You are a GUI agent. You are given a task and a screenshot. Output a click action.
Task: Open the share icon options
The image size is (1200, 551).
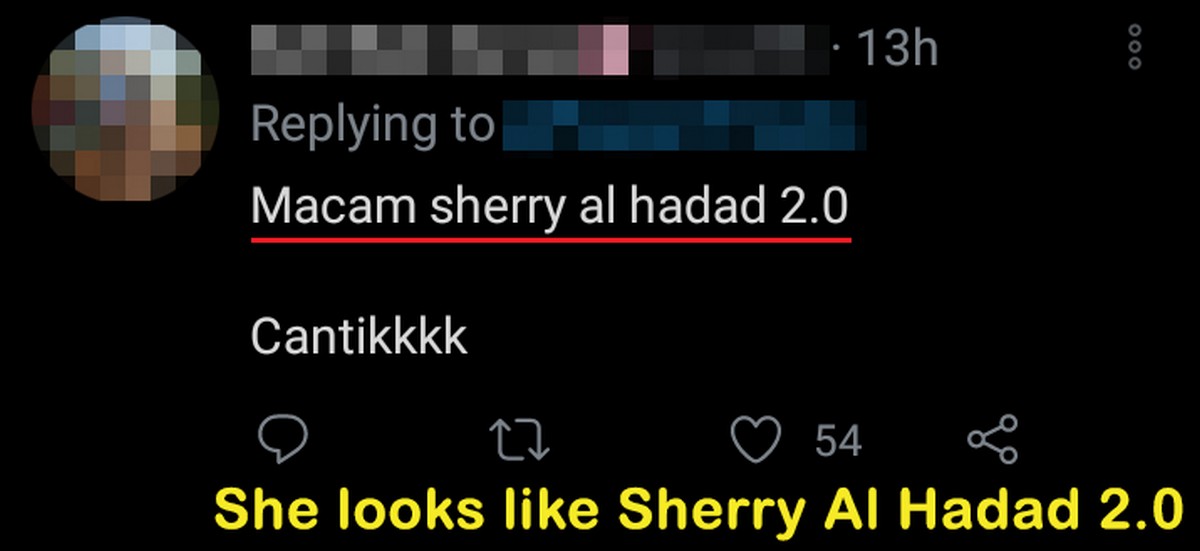coord(993,439)
